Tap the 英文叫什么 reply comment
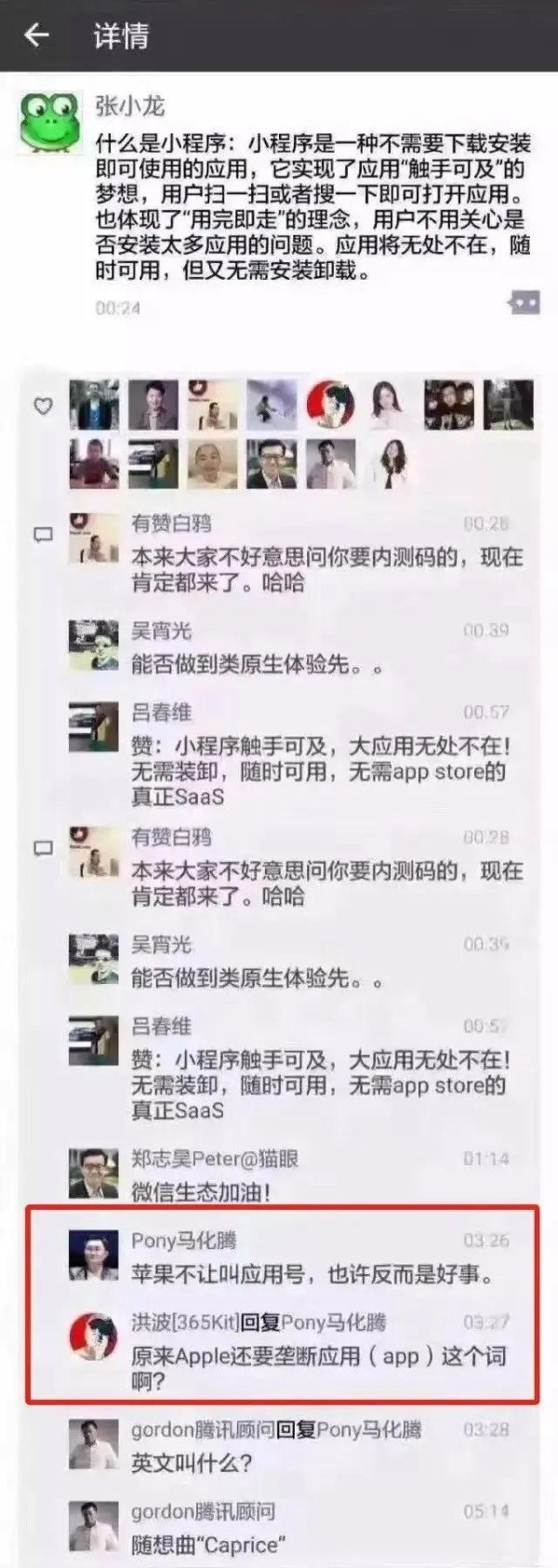The height and width of the screenshot is (1568, 558). pyautogui.click(x=192, y=1463)
